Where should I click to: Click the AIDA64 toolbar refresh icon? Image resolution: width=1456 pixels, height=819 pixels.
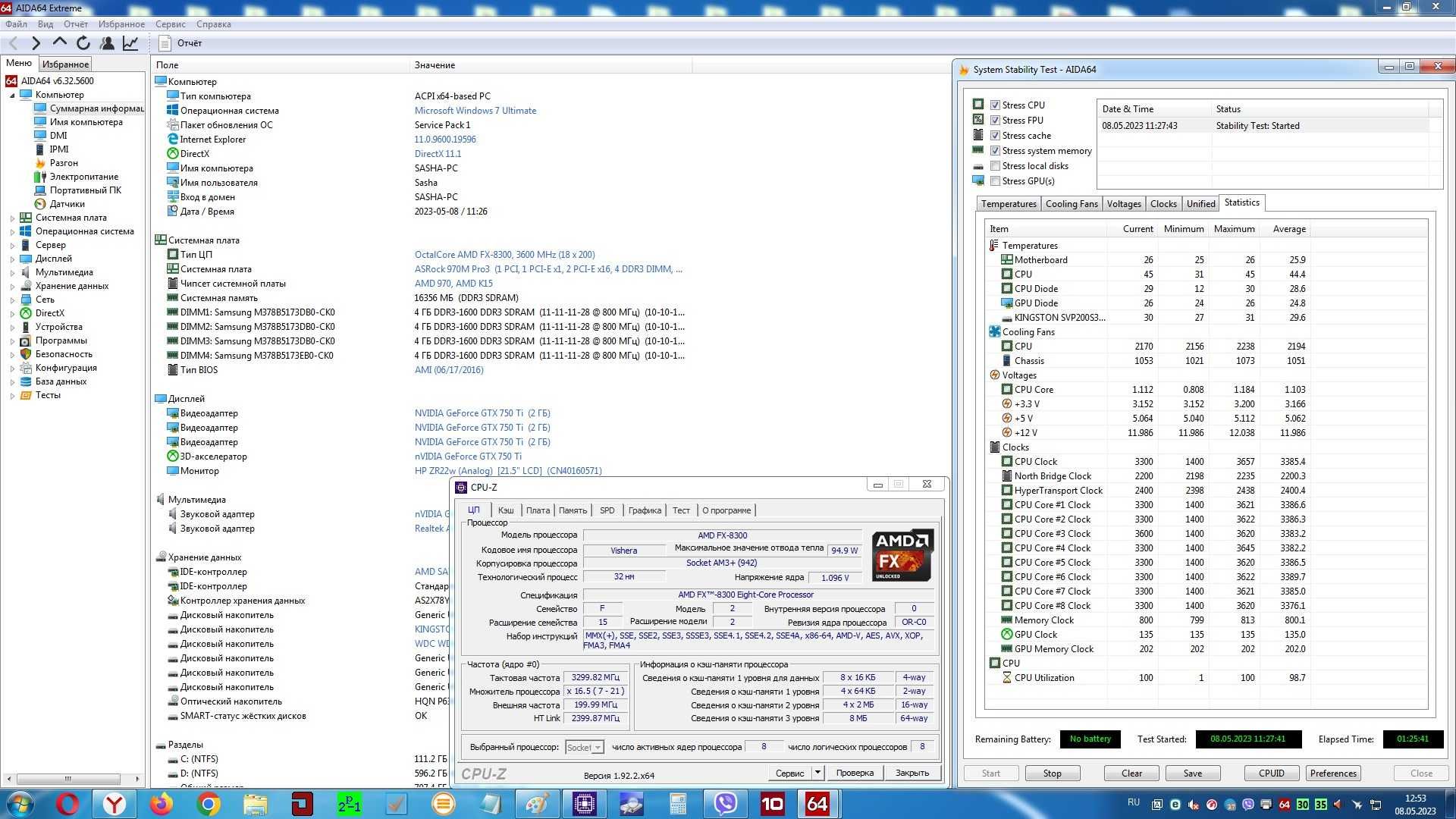(x=83, y=43)
